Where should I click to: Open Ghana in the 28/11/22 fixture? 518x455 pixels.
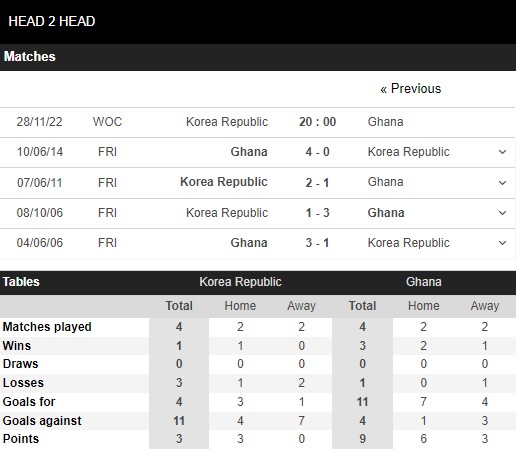(x=385, y=122)
